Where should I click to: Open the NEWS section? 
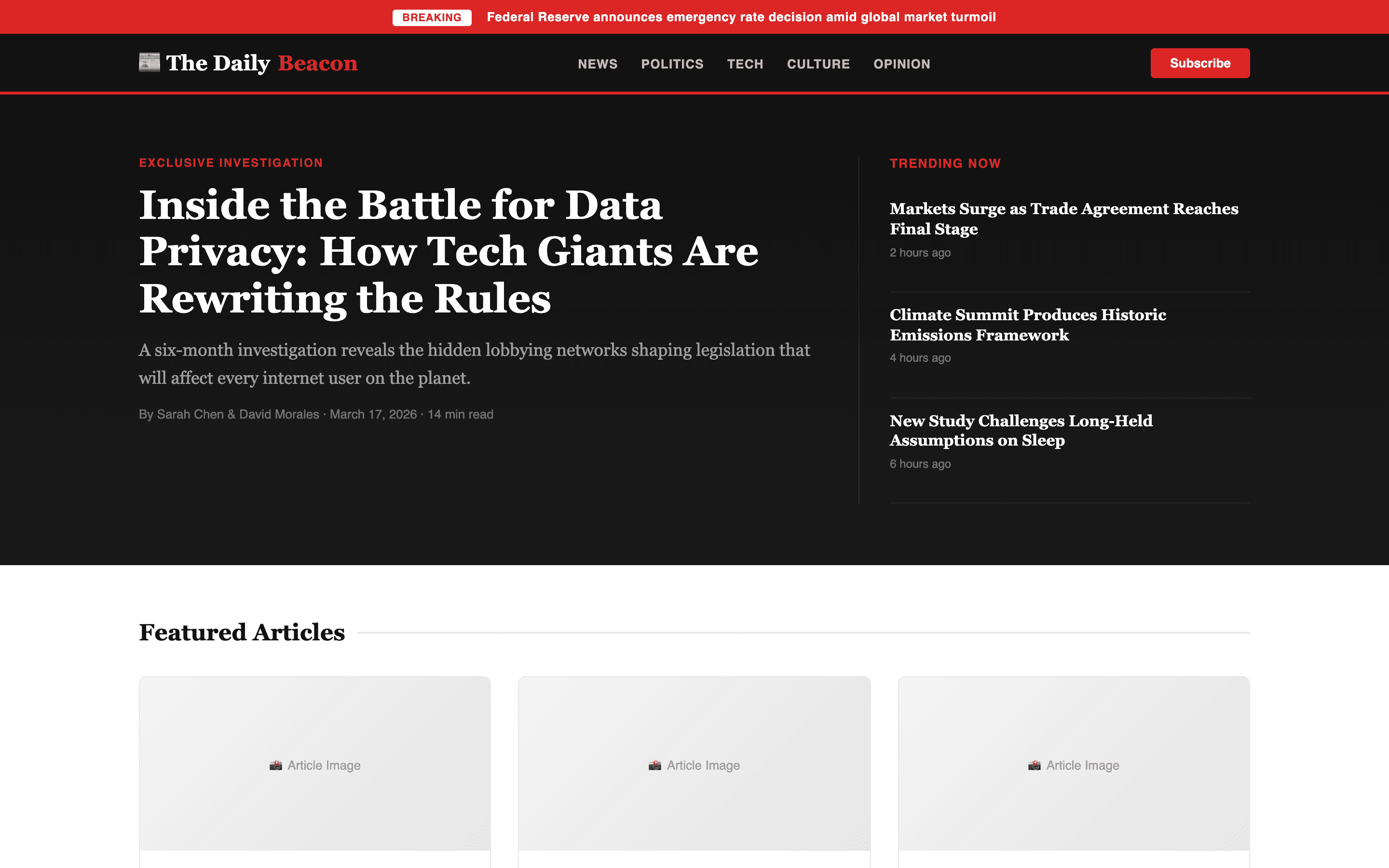[598, 64]
